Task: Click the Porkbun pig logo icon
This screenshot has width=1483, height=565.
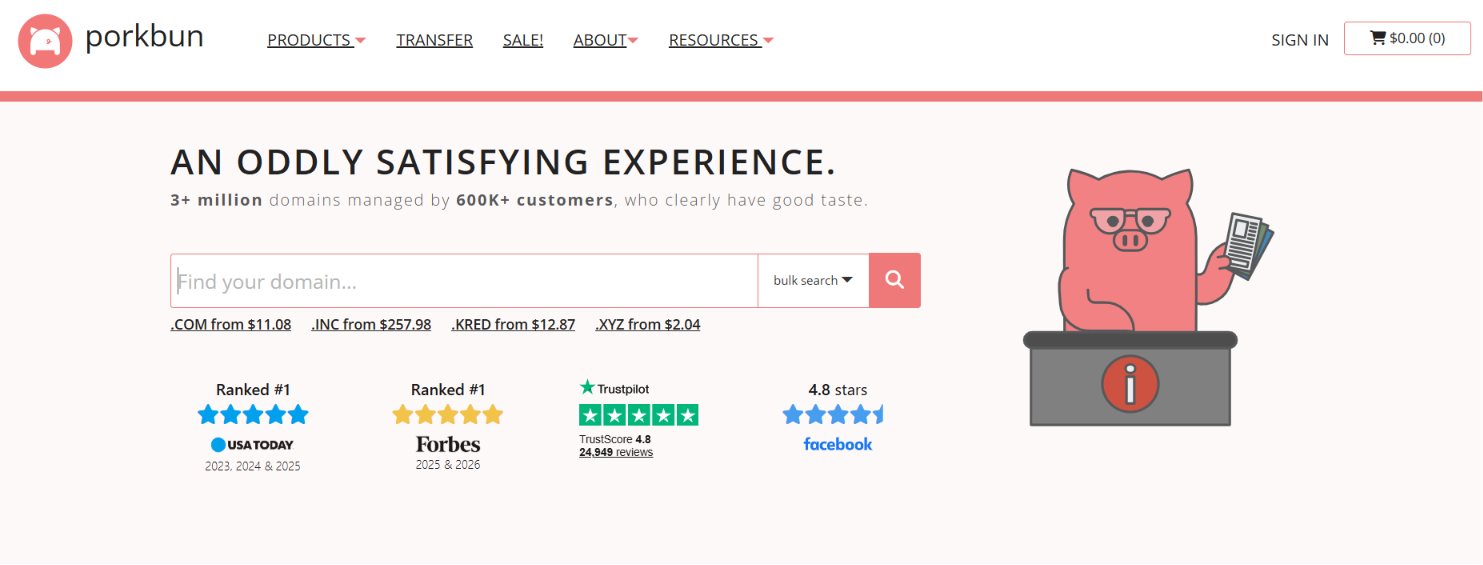Action: point(45,41)
